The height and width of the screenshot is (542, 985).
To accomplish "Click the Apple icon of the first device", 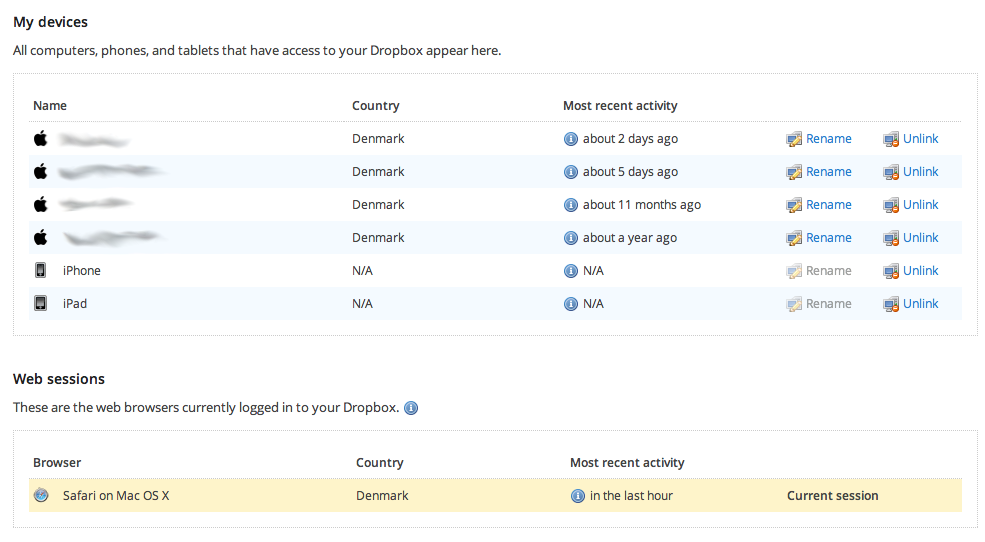I will point(41,139).
